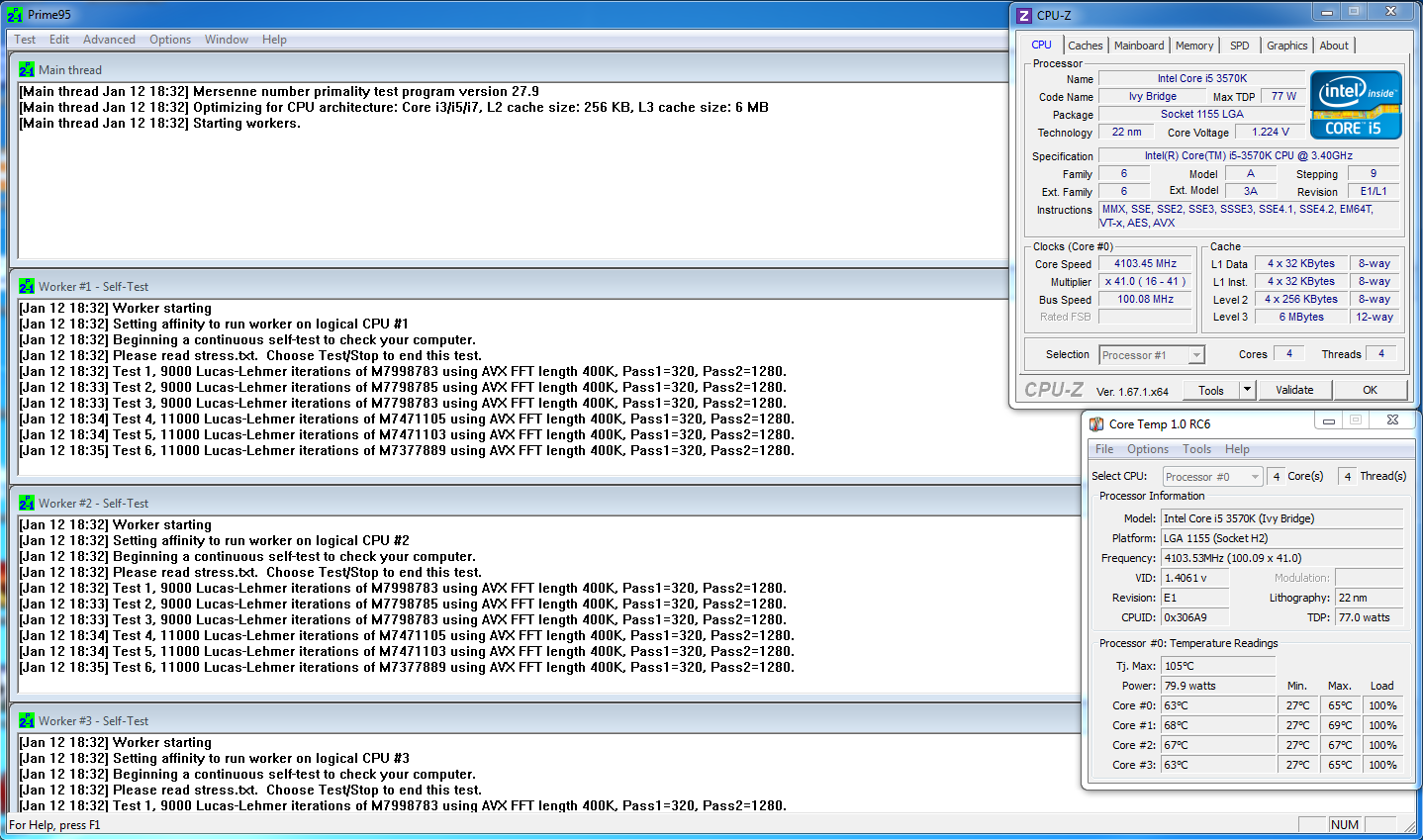This screenshot has height=840, width=1423.
Task: Click the Intel Core i5 logo badge
Action: 1356,105
